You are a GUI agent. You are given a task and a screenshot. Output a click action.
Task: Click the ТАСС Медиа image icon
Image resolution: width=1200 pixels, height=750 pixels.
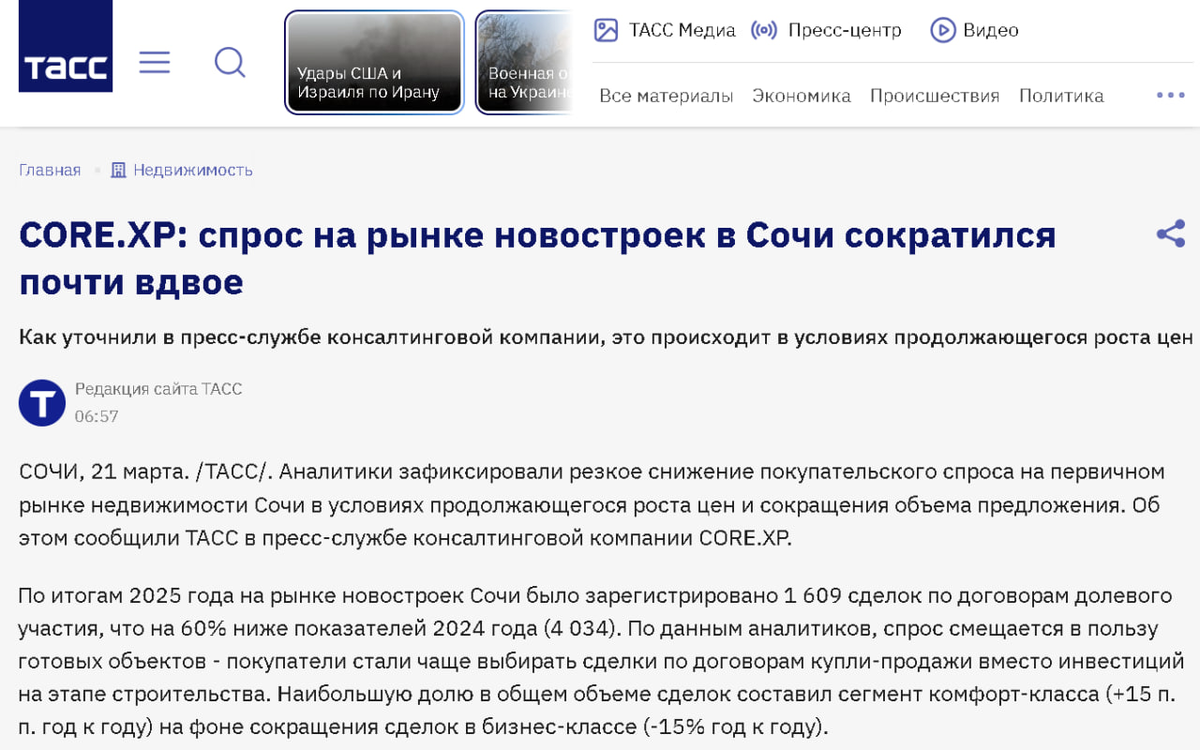606,30
